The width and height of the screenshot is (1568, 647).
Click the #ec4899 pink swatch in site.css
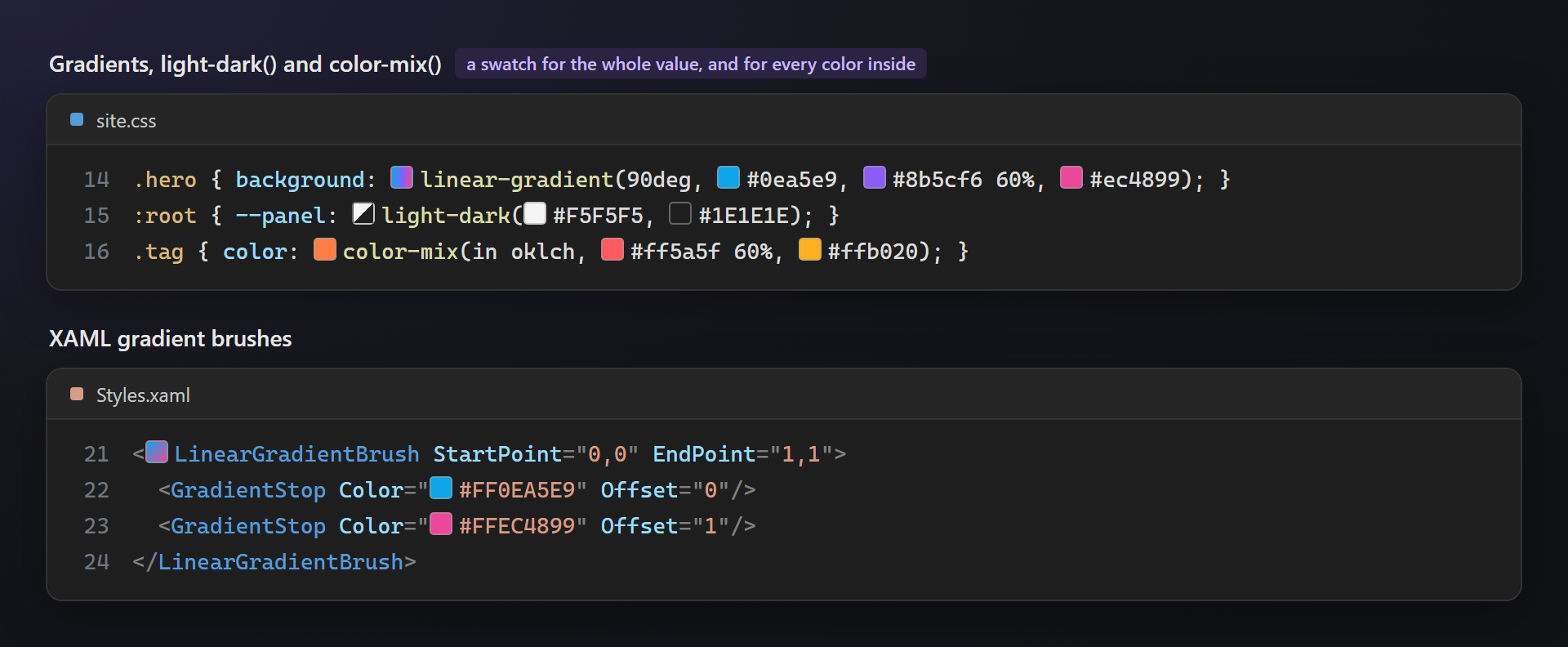[x=1071, y=177]
